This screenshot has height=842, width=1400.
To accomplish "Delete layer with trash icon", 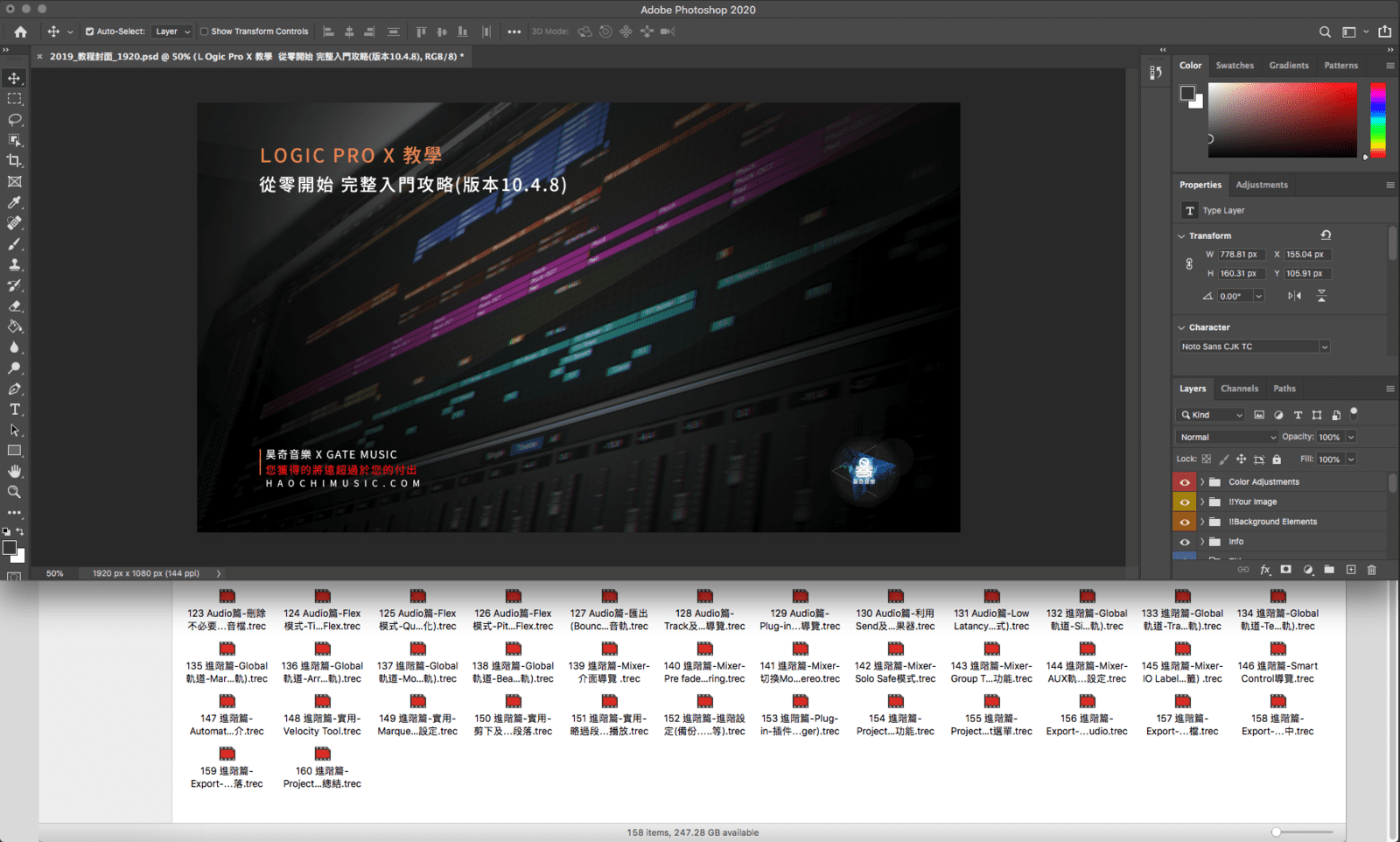I will [1372, 570].
